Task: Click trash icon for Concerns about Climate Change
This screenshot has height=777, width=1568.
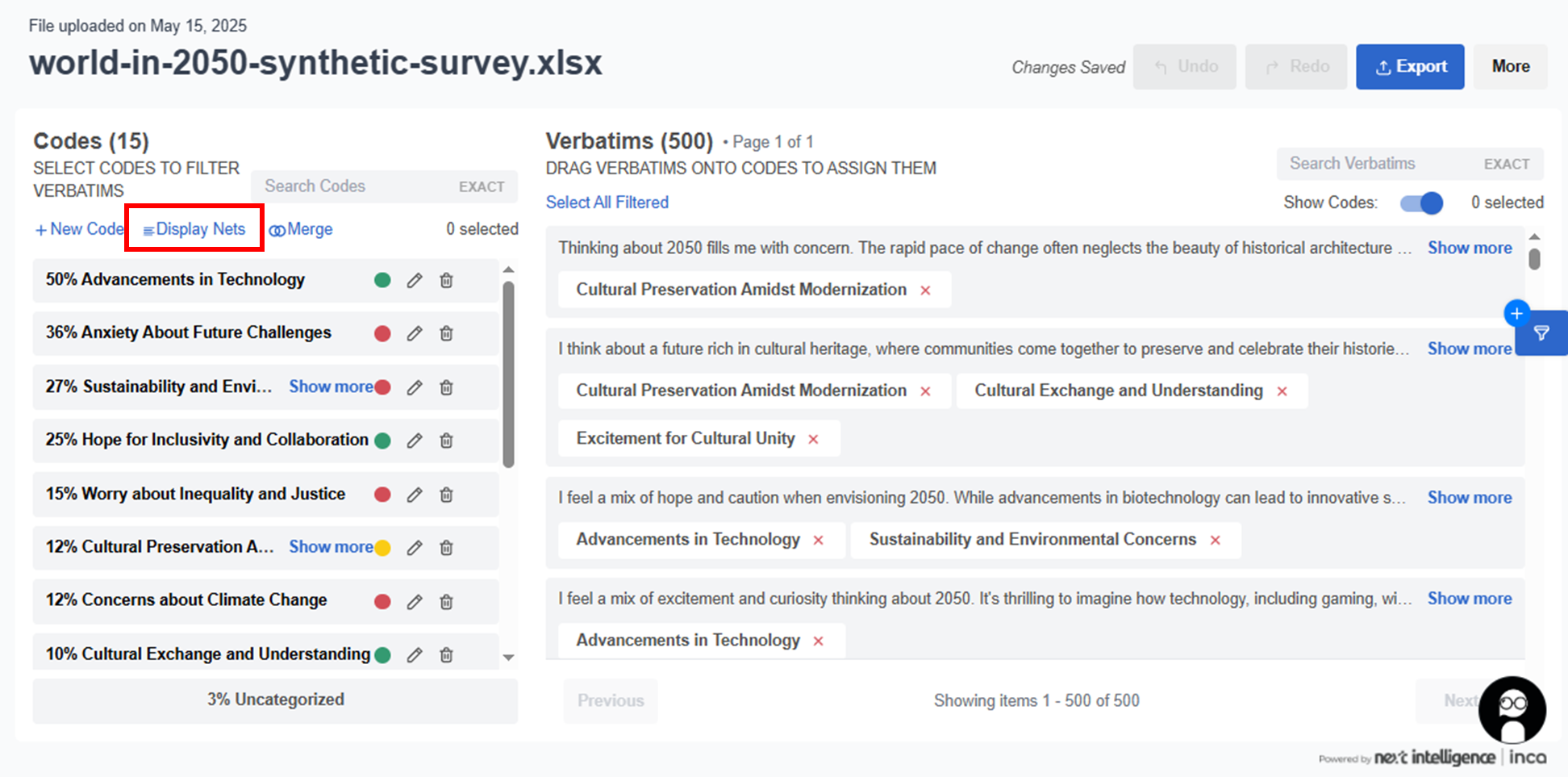Action: (446, 602)
